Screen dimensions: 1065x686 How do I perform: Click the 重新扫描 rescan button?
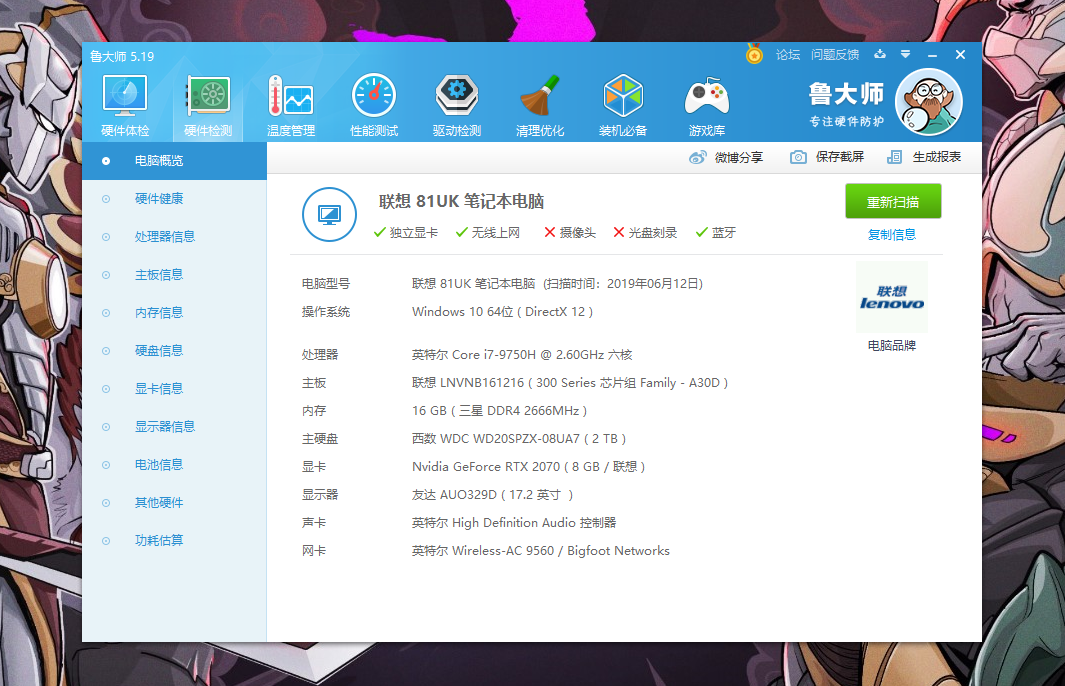point(893,202)
